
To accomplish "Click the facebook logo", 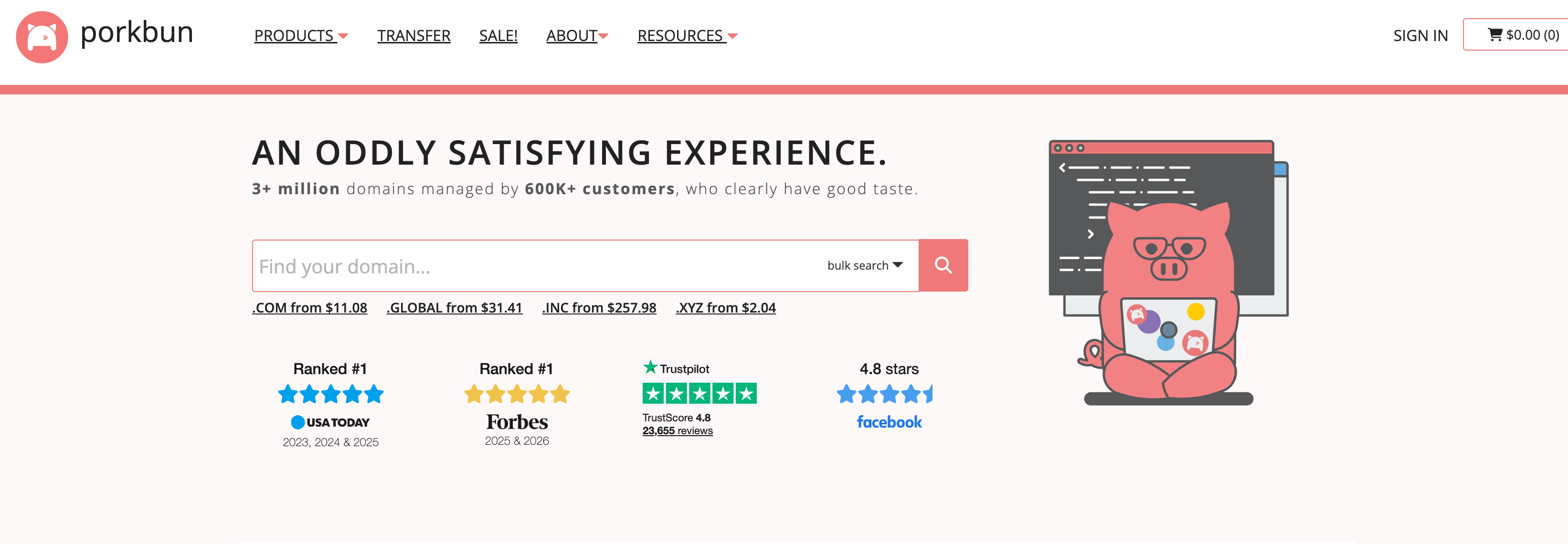I will [889, 422].
